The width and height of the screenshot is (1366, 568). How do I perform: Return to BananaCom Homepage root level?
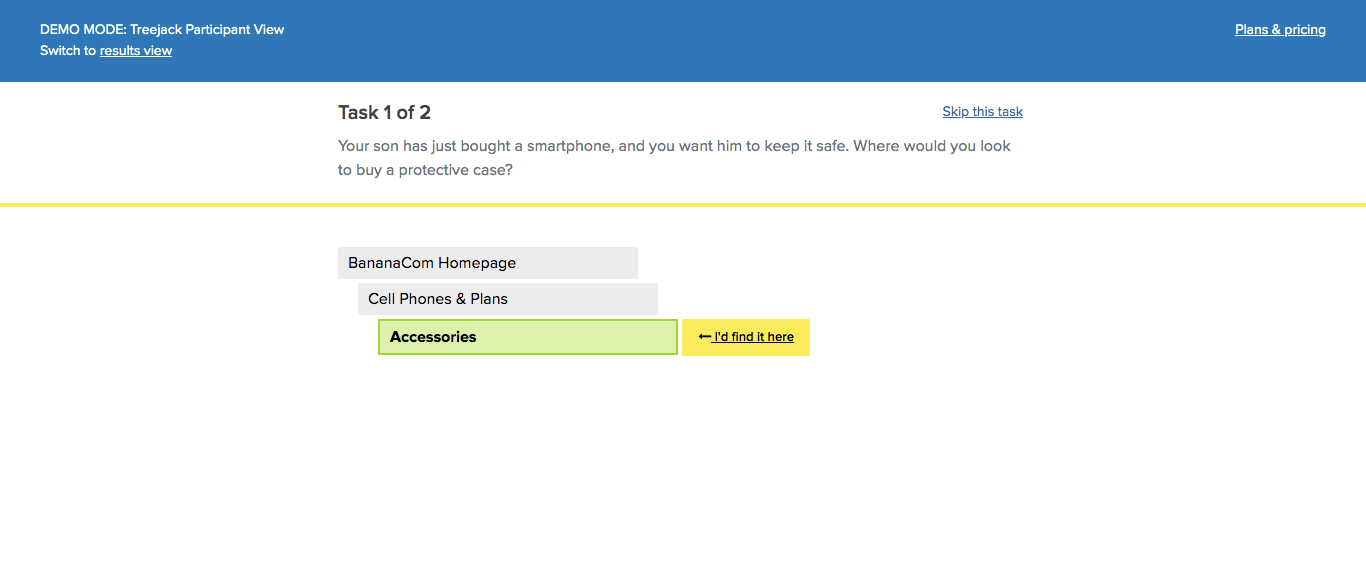pos(488,263)
